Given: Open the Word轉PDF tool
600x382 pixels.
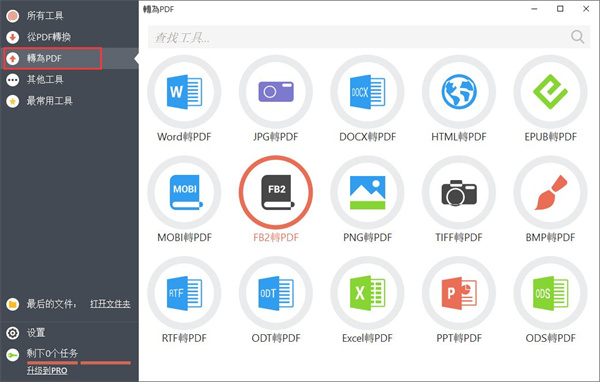Looking at the screenshot, I should [184, 92].
